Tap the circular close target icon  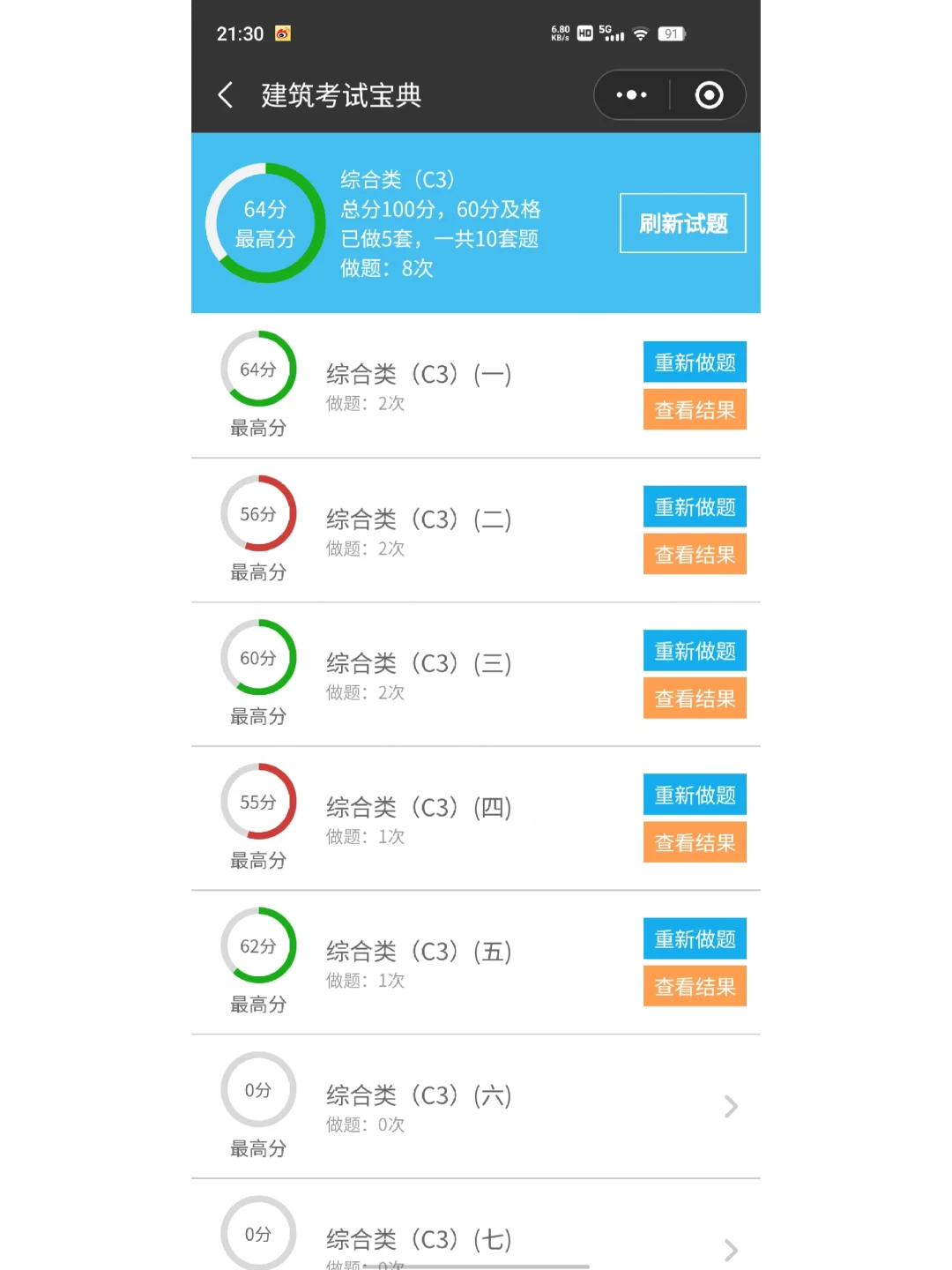click(709, 95)
